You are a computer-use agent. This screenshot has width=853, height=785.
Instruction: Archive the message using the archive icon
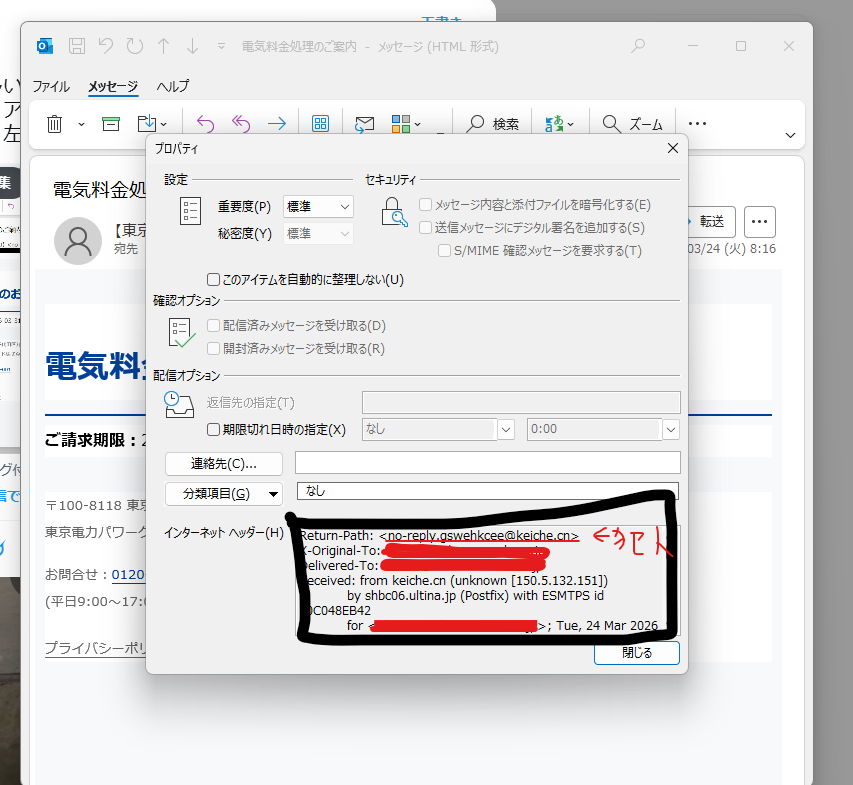point(110,123)
